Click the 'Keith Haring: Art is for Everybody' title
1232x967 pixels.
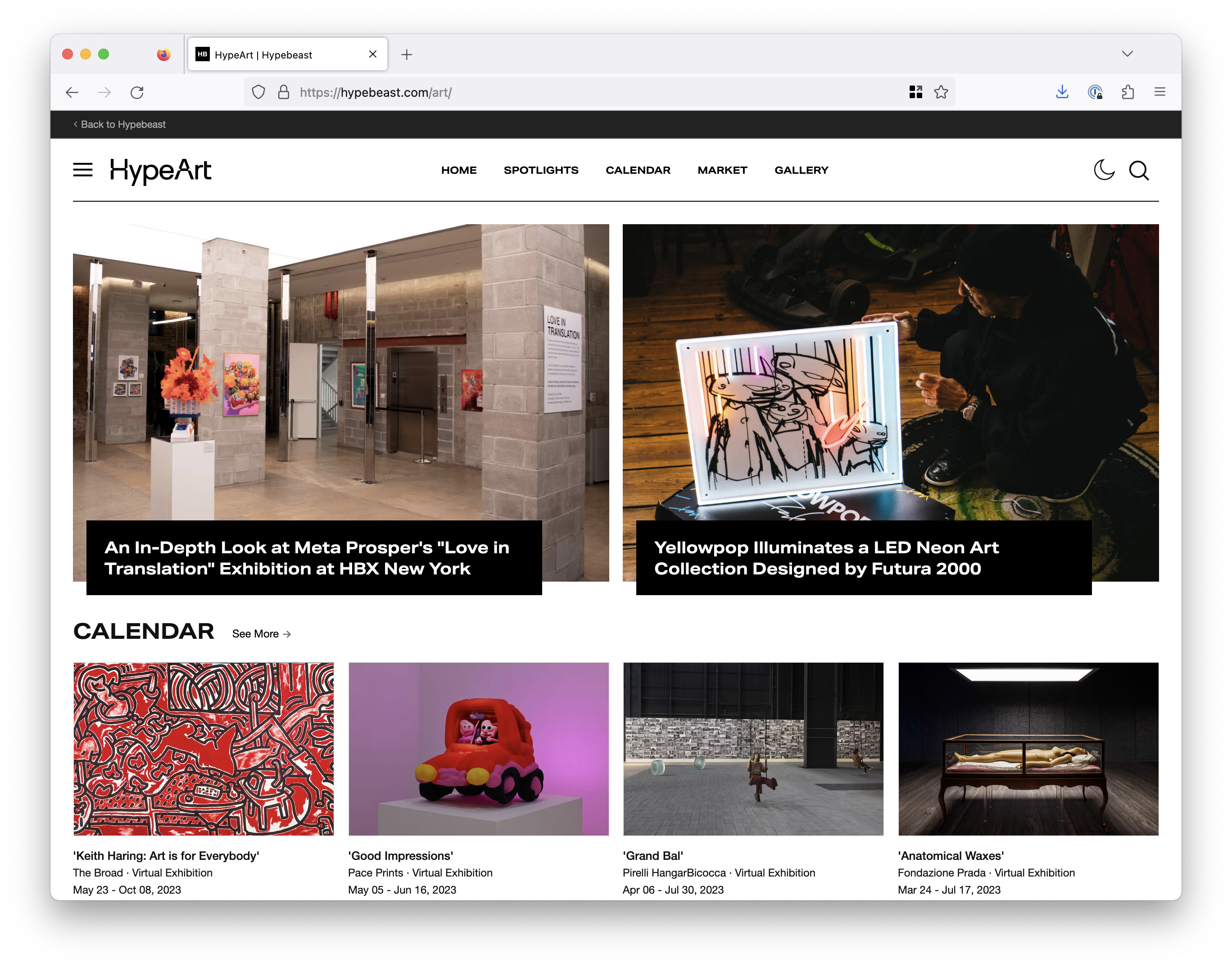(x=166, y=855)
